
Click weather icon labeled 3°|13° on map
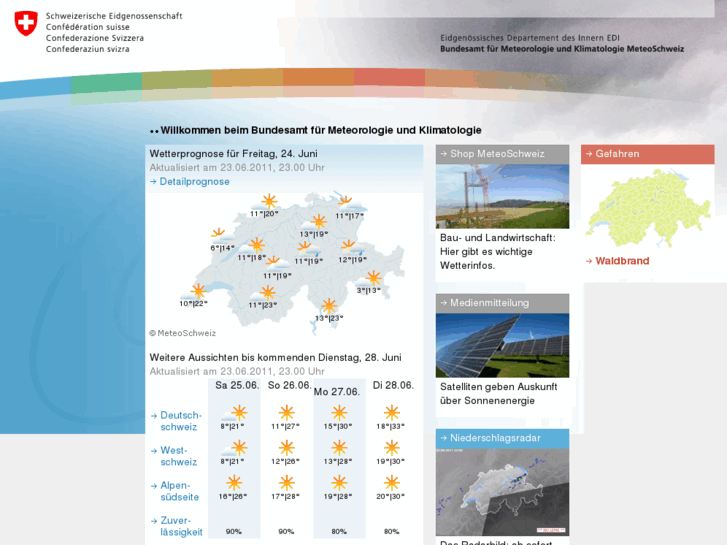pos(369,279)
